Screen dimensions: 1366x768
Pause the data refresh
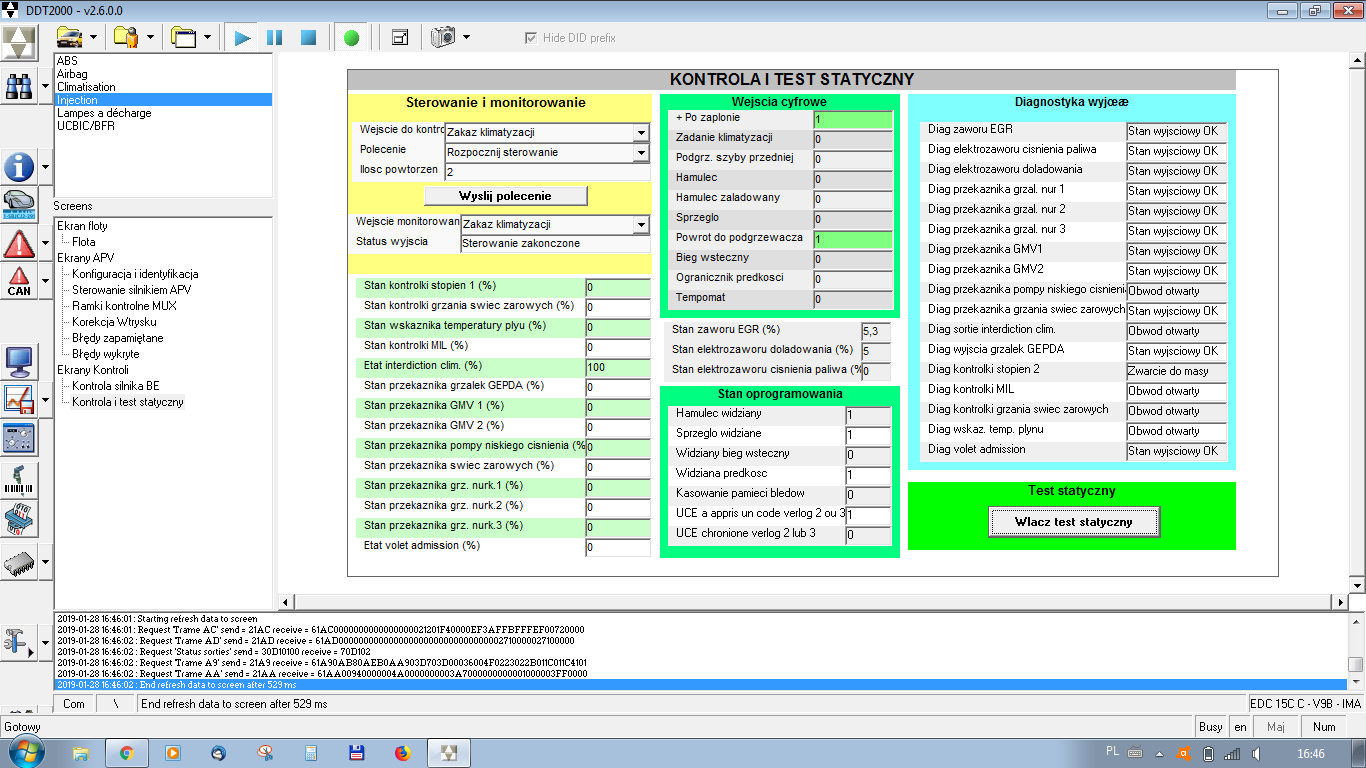click(x=275, y=37)
